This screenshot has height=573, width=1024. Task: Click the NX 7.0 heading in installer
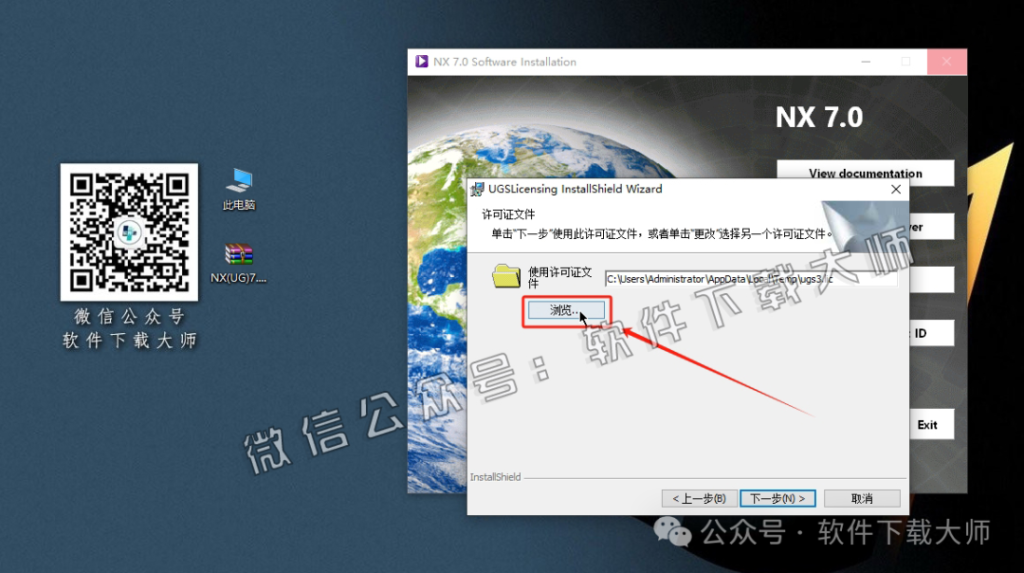click(819, 117)
